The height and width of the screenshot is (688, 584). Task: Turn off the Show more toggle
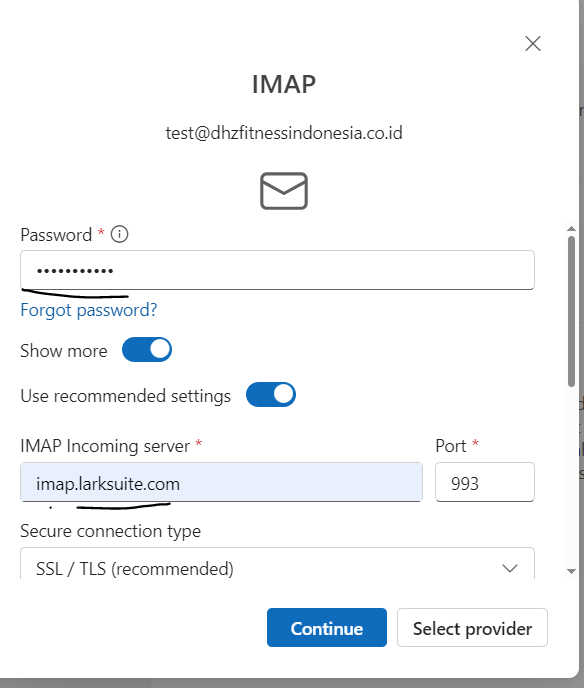[x=147, y=350]
